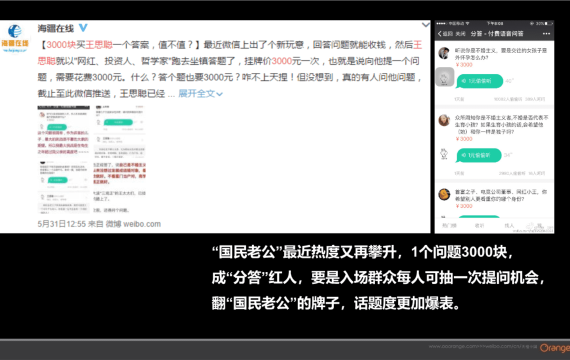
Task: Click the blue verified V badge
Action: click(x=83, y=28)
